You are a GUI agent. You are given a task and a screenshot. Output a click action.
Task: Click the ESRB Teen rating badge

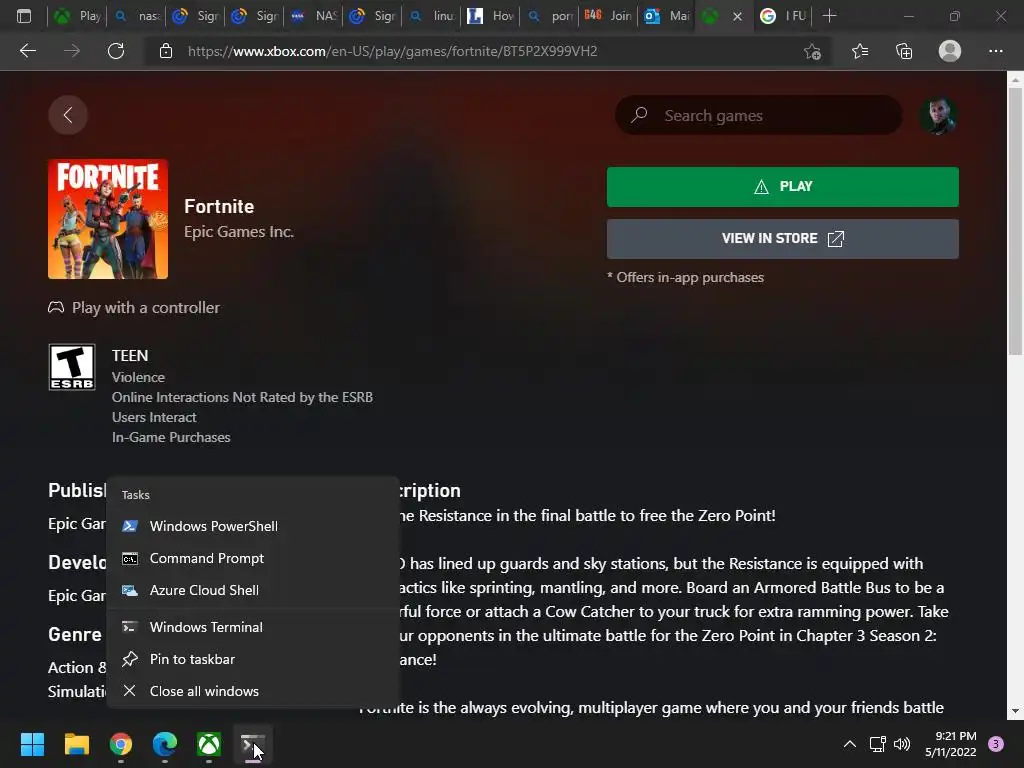[x=72, y=367]
